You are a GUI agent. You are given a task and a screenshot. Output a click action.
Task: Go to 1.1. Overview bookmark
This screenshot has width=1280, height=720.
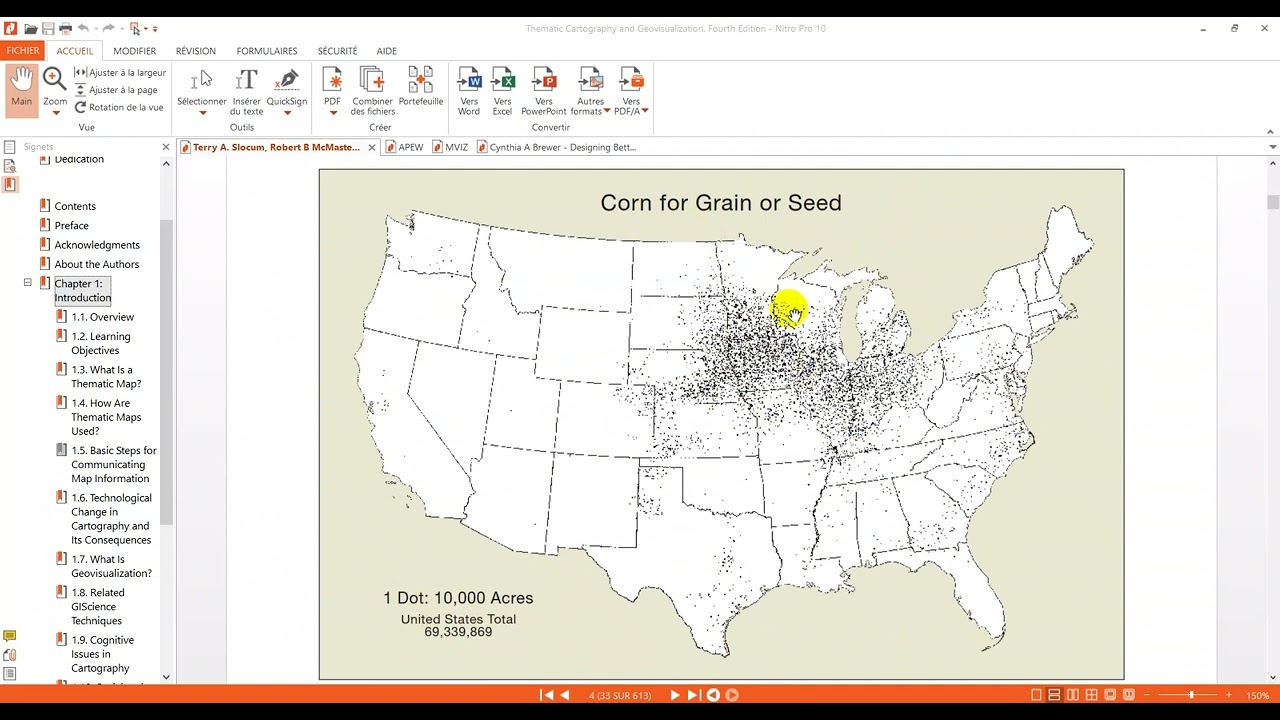(x=102, y=317)
